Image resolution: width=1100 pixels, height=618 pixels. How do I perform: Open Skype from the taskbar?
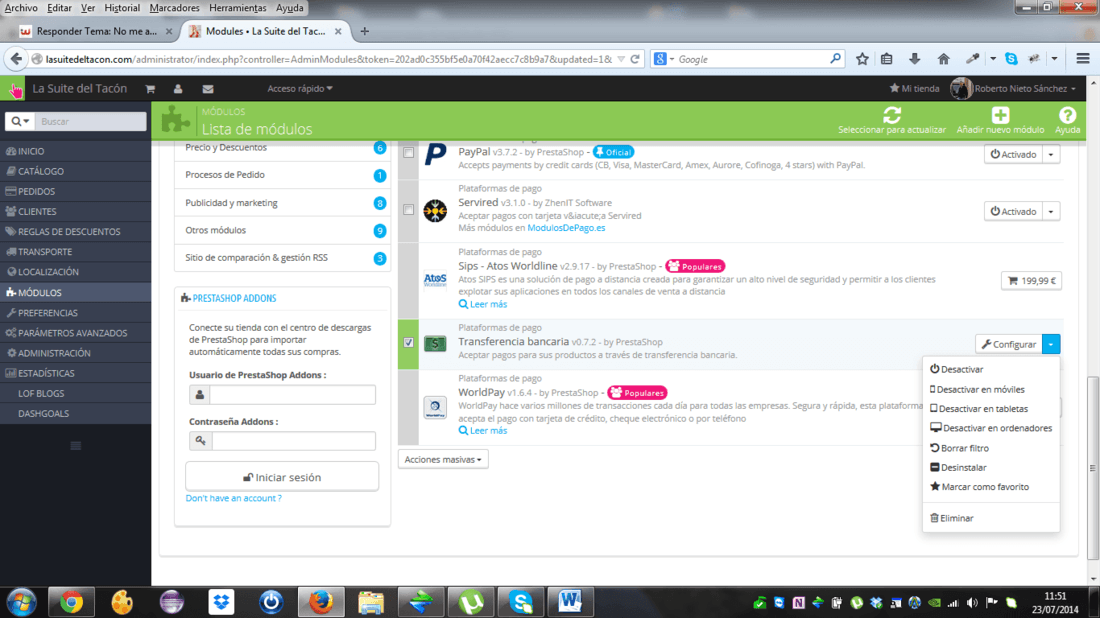point(521,602)
